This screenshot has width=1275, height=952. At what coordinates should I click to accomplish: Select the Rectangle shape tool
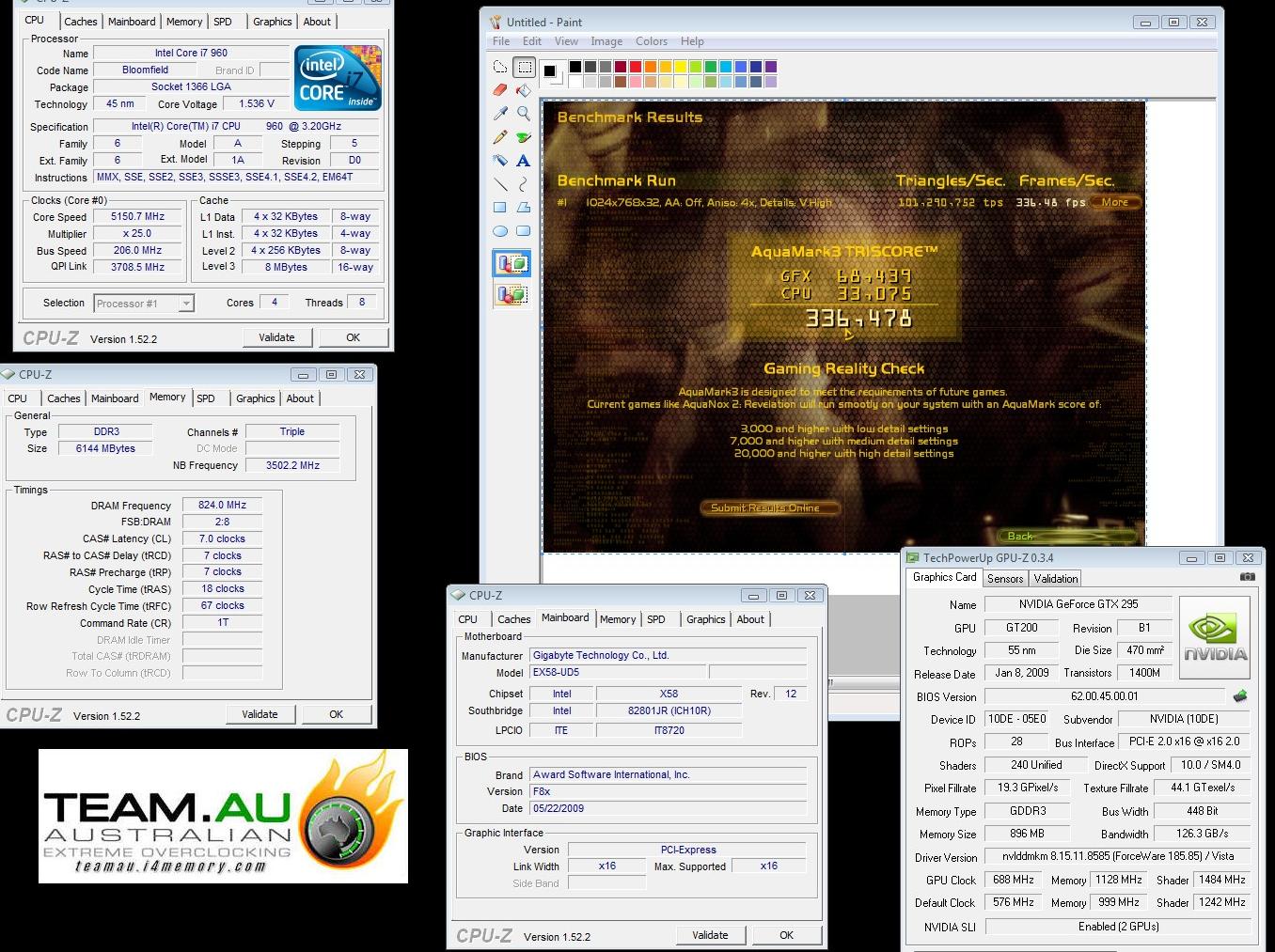click(x=500, y=208)
